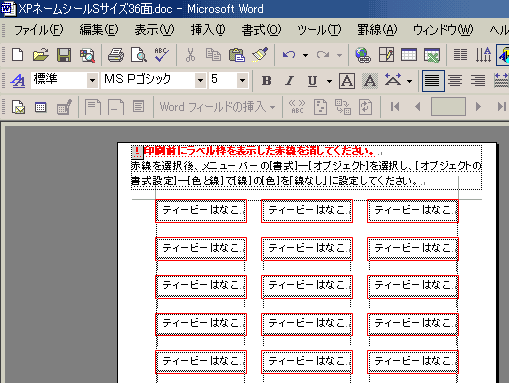Viewport: 509px width, 383px height.
Task: Create a new blank document
Action: (18, 55)
